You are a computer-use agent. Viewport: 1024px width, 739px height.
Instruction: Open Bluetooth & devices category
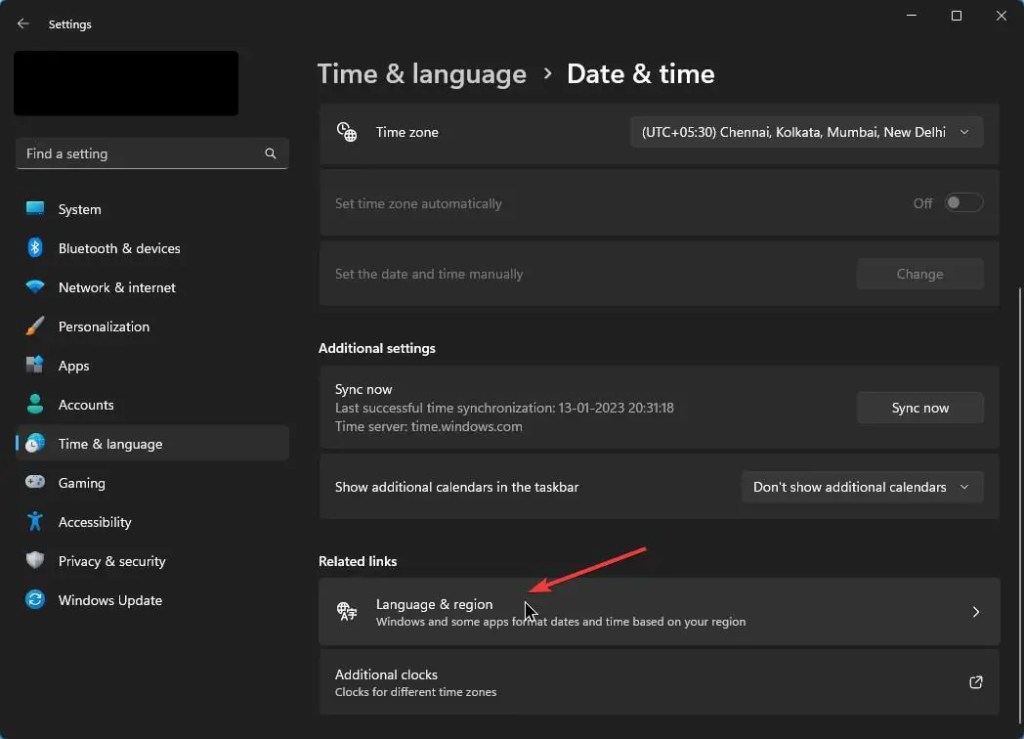tap(152, 248)
